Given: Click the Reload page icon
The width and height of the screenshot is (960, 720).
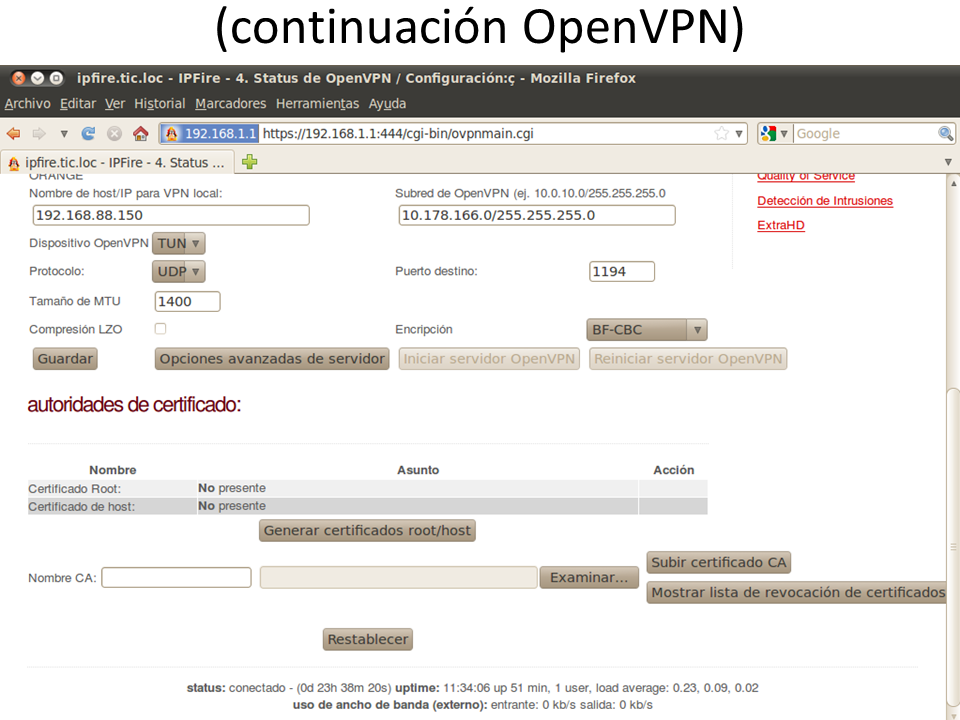Looking at the screenshot, I should [88, 134].
